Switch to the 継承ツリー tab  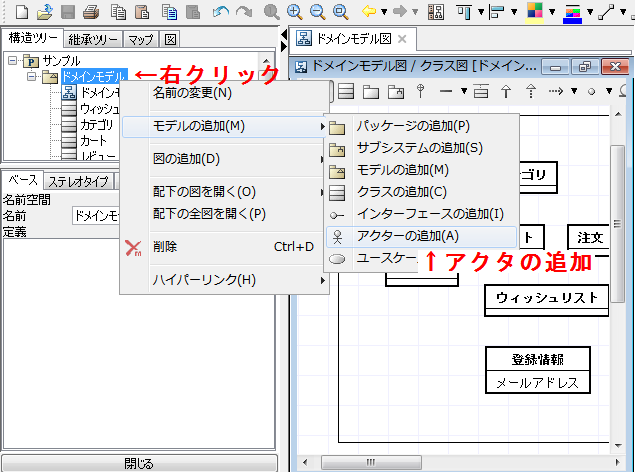pos(94,40)
